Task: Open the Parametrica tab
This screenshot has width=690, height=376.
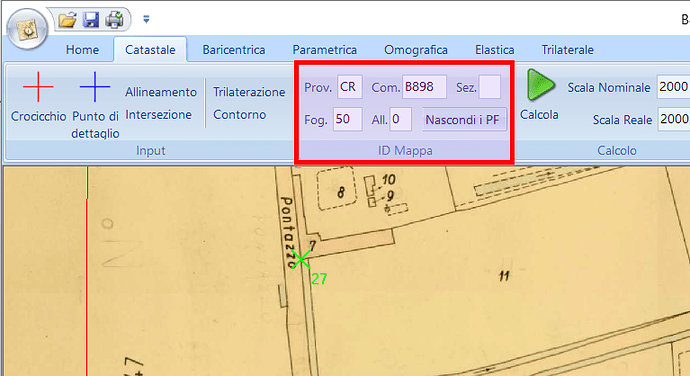Action: click(324, 50)
